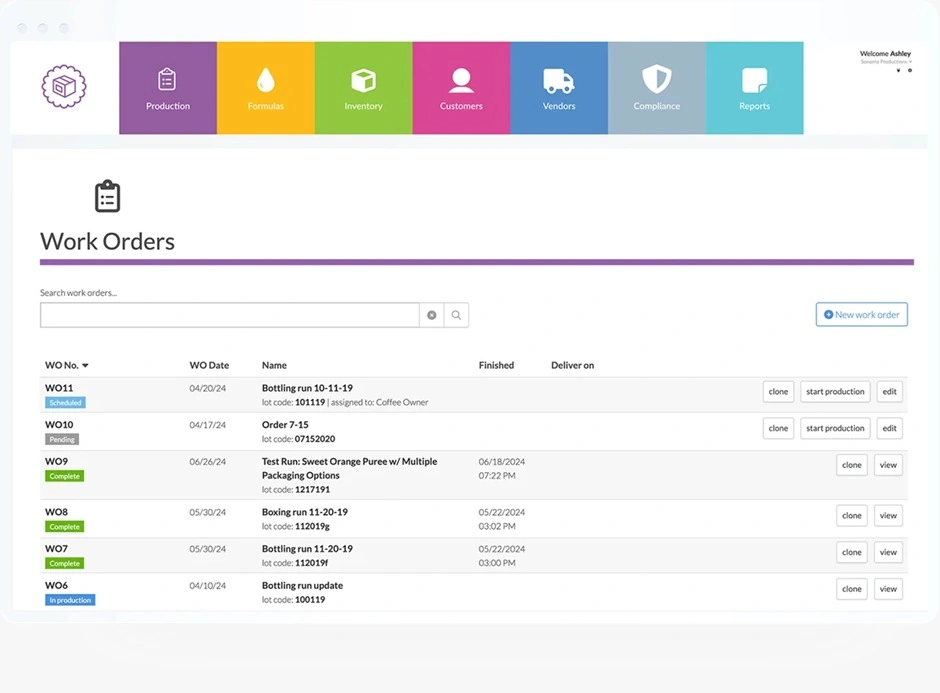This screenshot has width=940, height=693.
Task: Sort by WO No. column arrow
Action: (85, 366)
